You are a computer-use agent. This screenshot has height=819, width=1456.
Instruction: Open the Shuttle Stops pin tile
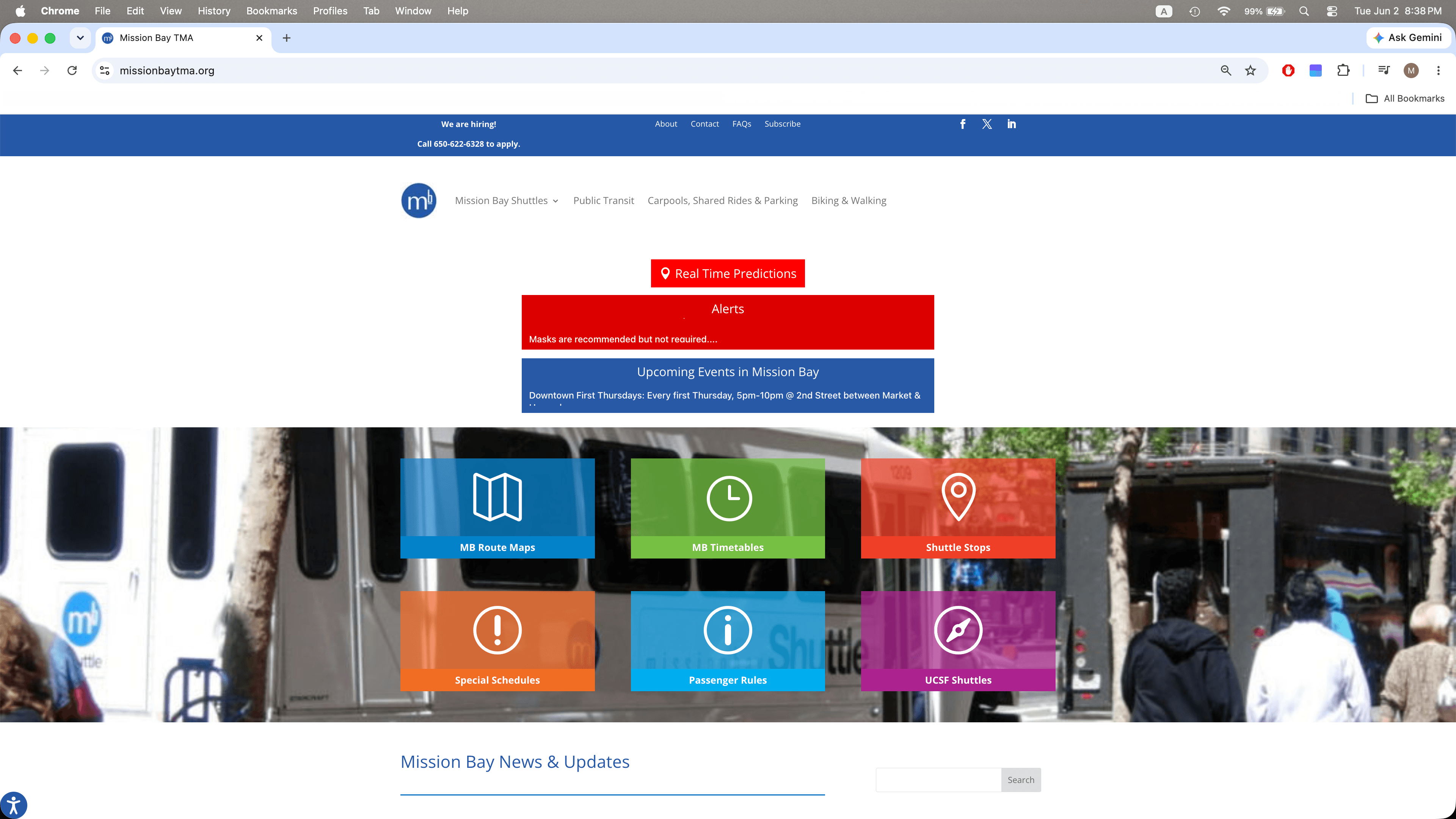(x=958, y=508)
